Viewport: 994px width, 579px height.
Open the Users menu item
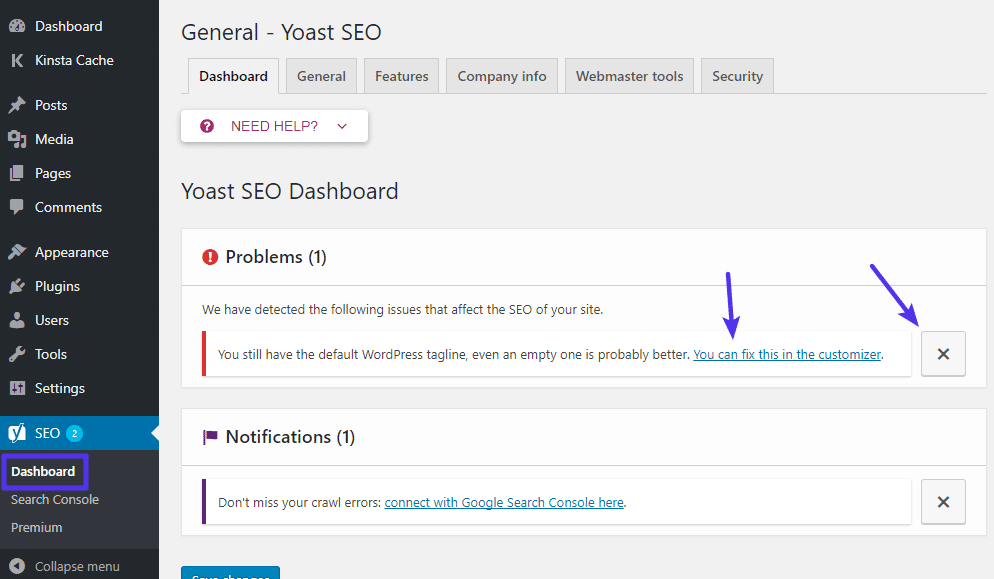79,320
